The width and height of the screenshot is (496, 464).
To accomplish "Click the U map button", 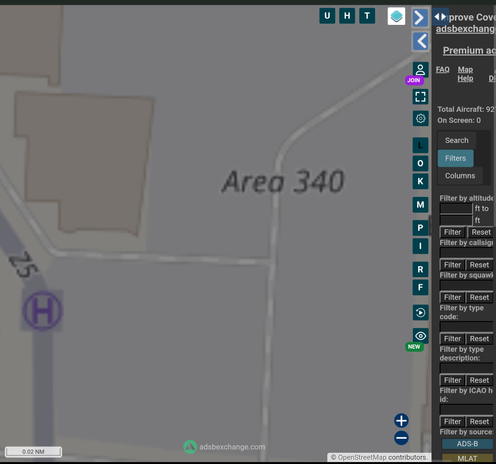I will pos(327,16).
